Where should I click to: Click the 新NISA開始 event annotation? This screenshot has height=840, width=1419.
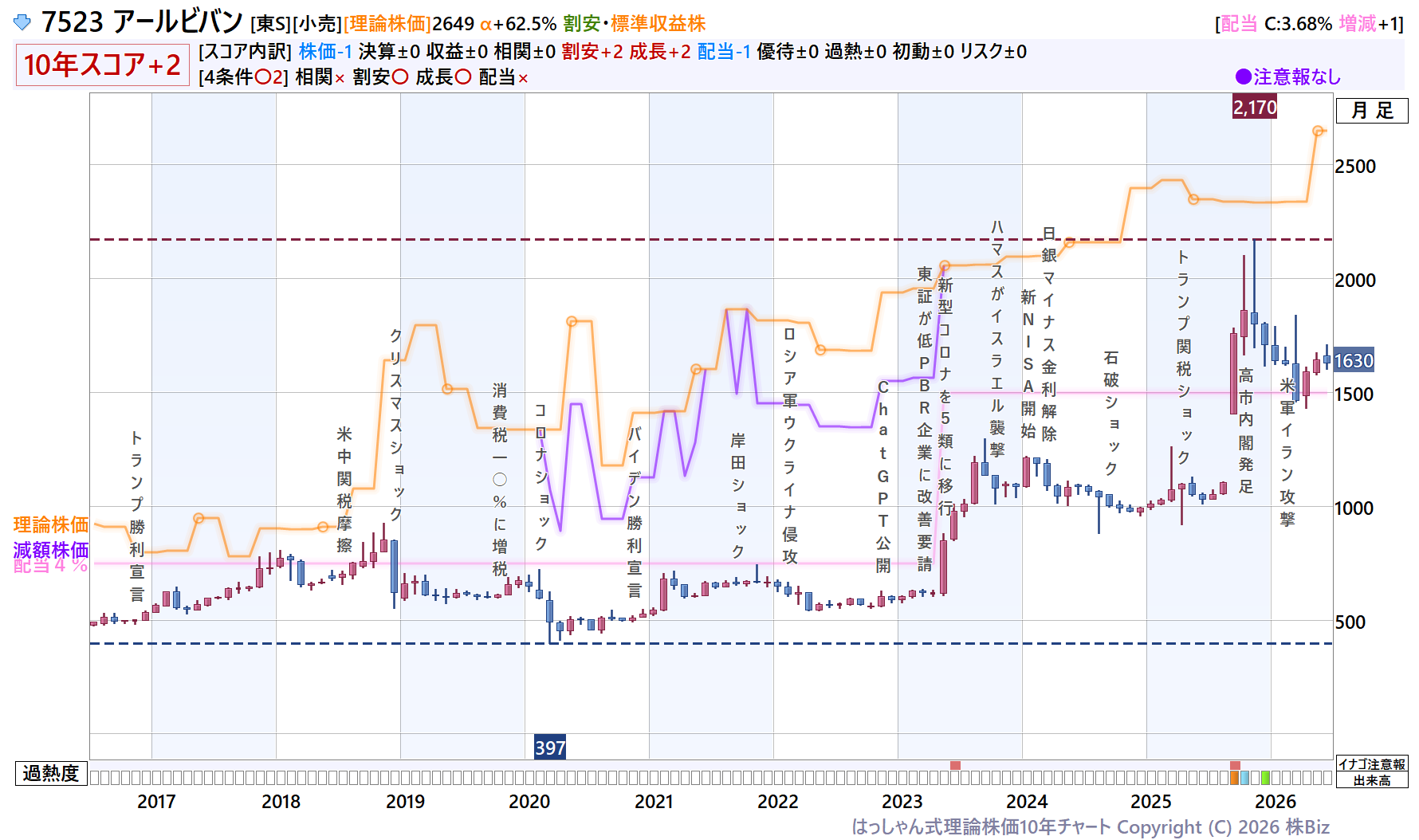[x=1028, y=364]
